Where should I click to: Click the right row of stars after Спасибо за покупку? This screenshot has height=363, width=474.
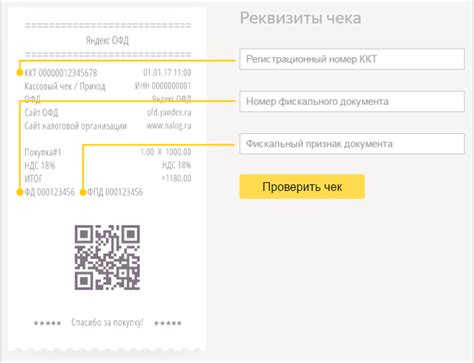coord(168,323)
